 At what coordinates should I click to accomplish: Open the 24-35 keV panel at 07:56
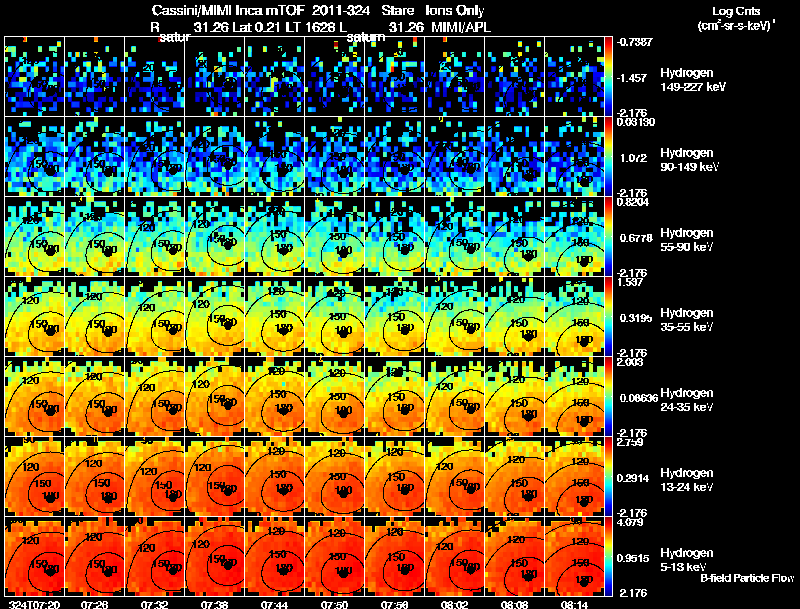coord(395,397)
